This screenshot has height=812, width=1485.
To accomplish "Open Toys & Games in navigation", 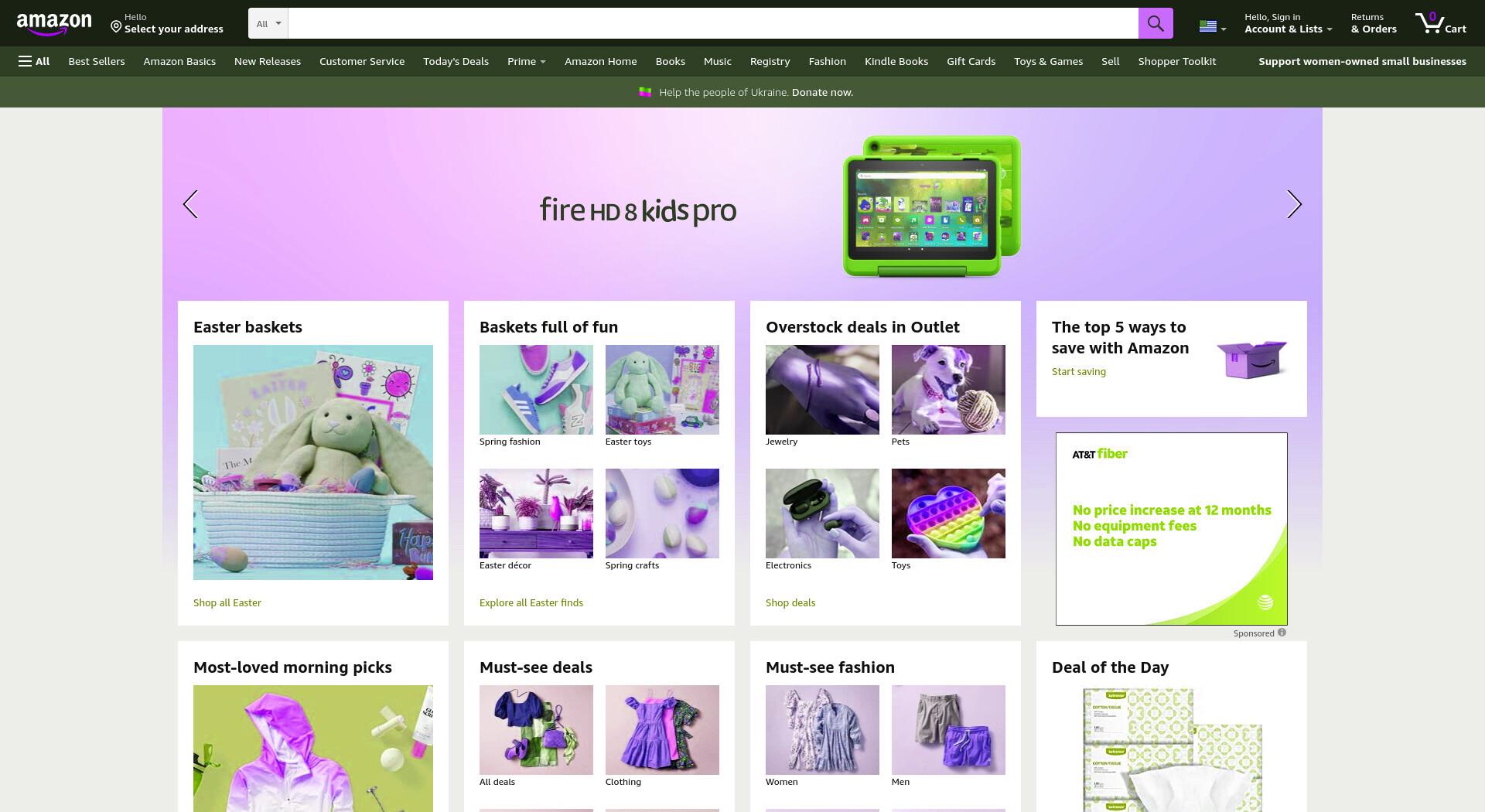I will (x=1048, y=61).
